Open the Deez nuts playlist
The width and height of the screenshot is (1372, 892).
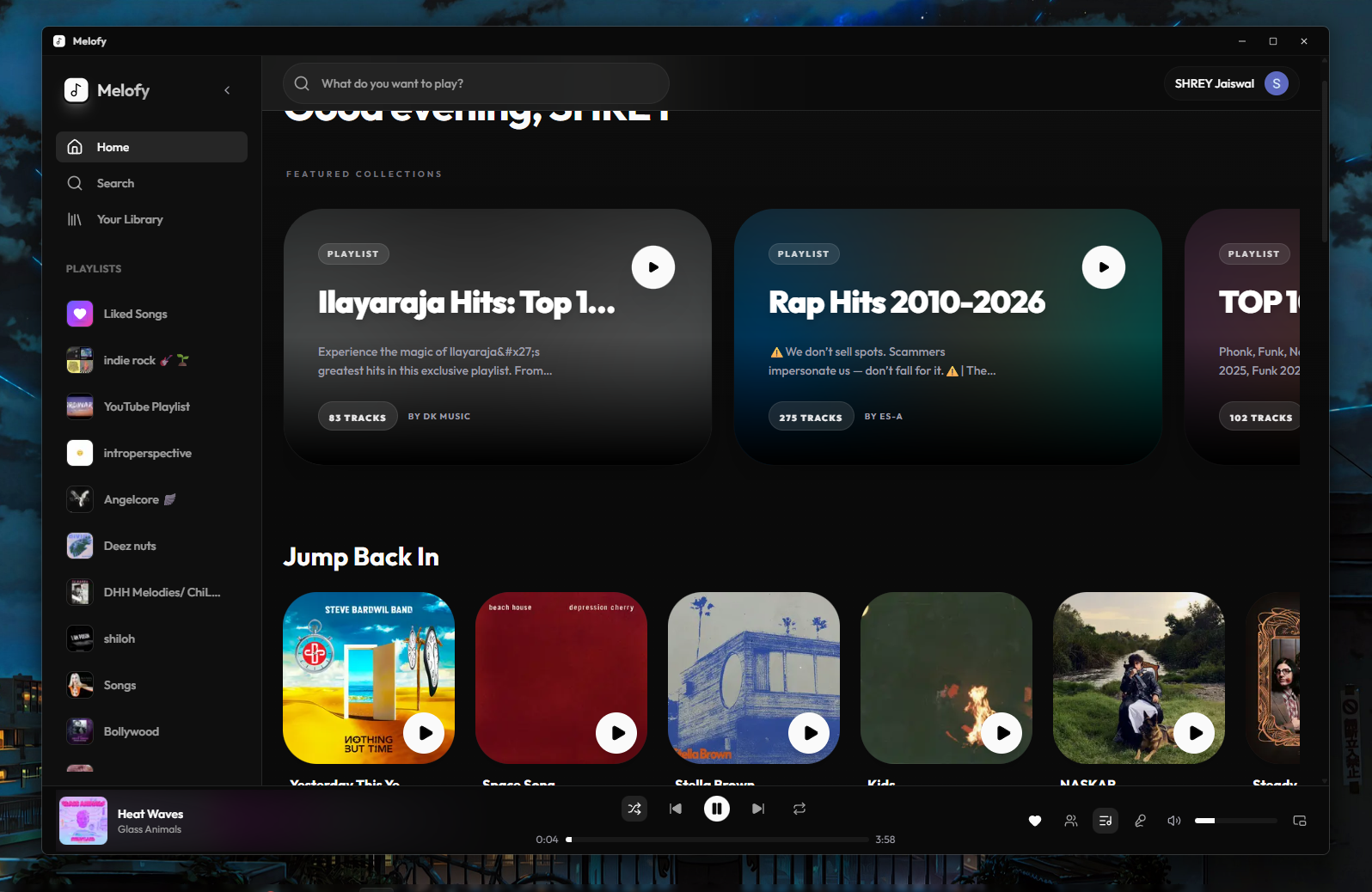[x=151, y=546]
